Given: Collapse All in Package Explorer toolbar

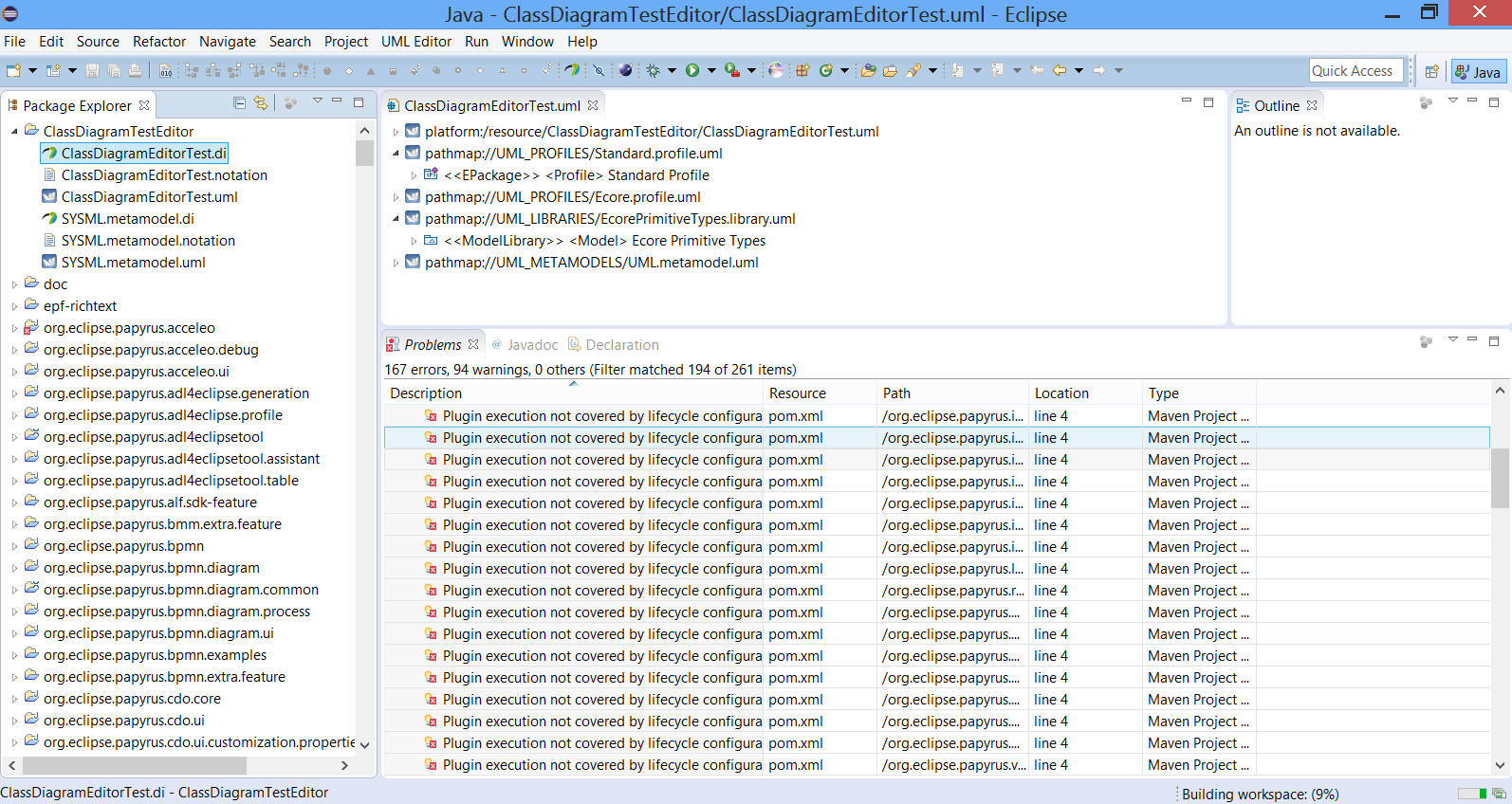Looking at the screenshot, I should tap(239, 102).
